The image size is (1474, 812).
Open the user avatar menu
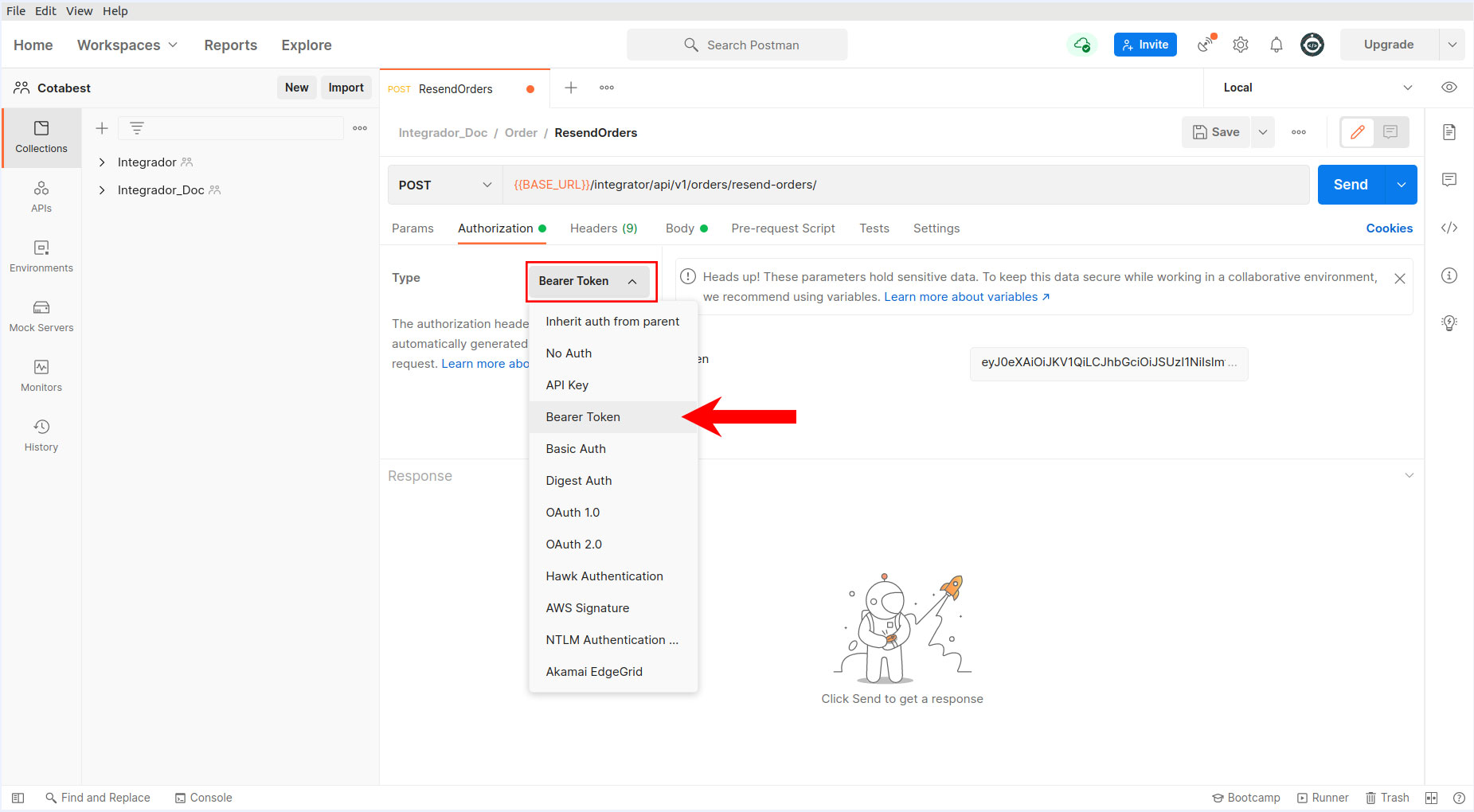[1312, 45]
